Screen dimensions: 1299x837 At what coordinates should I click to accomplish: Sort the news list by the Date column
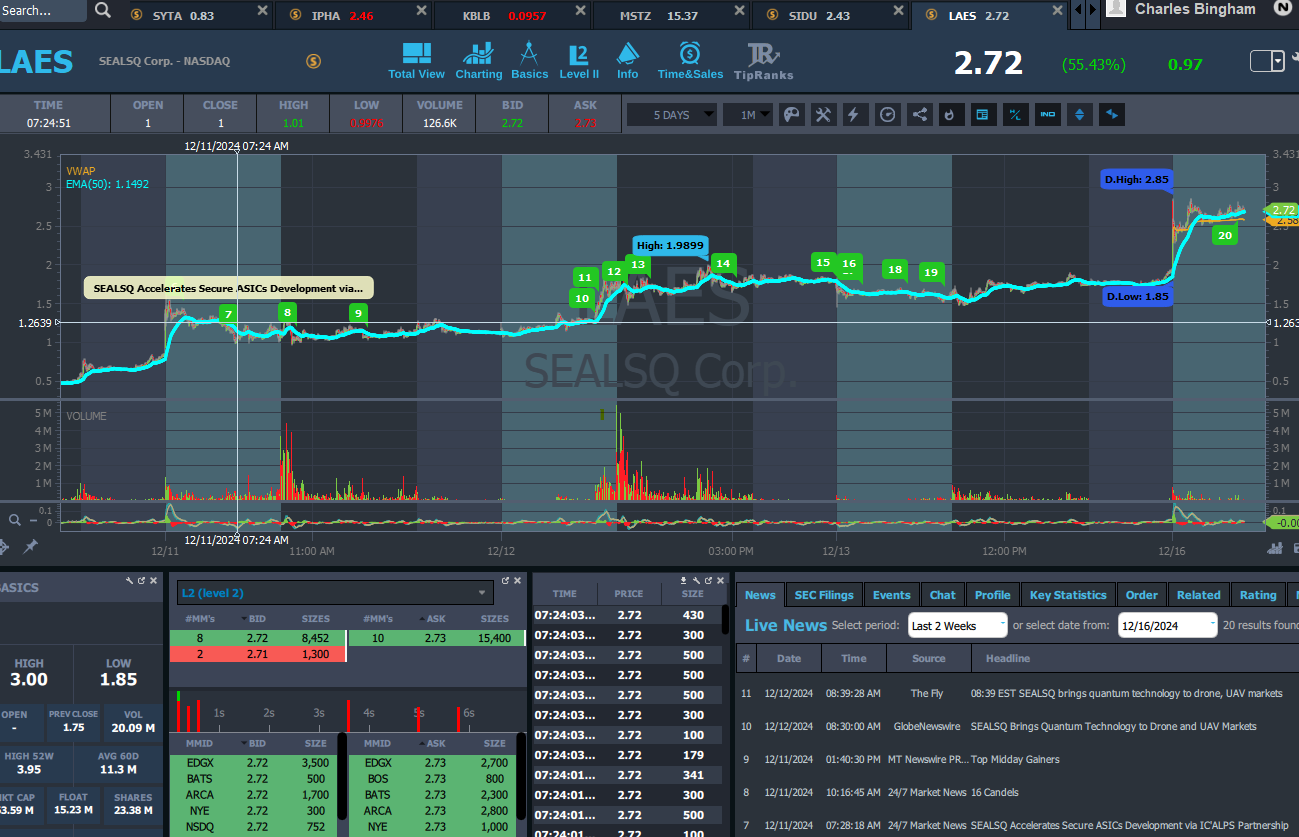click(x=789, y=658)
